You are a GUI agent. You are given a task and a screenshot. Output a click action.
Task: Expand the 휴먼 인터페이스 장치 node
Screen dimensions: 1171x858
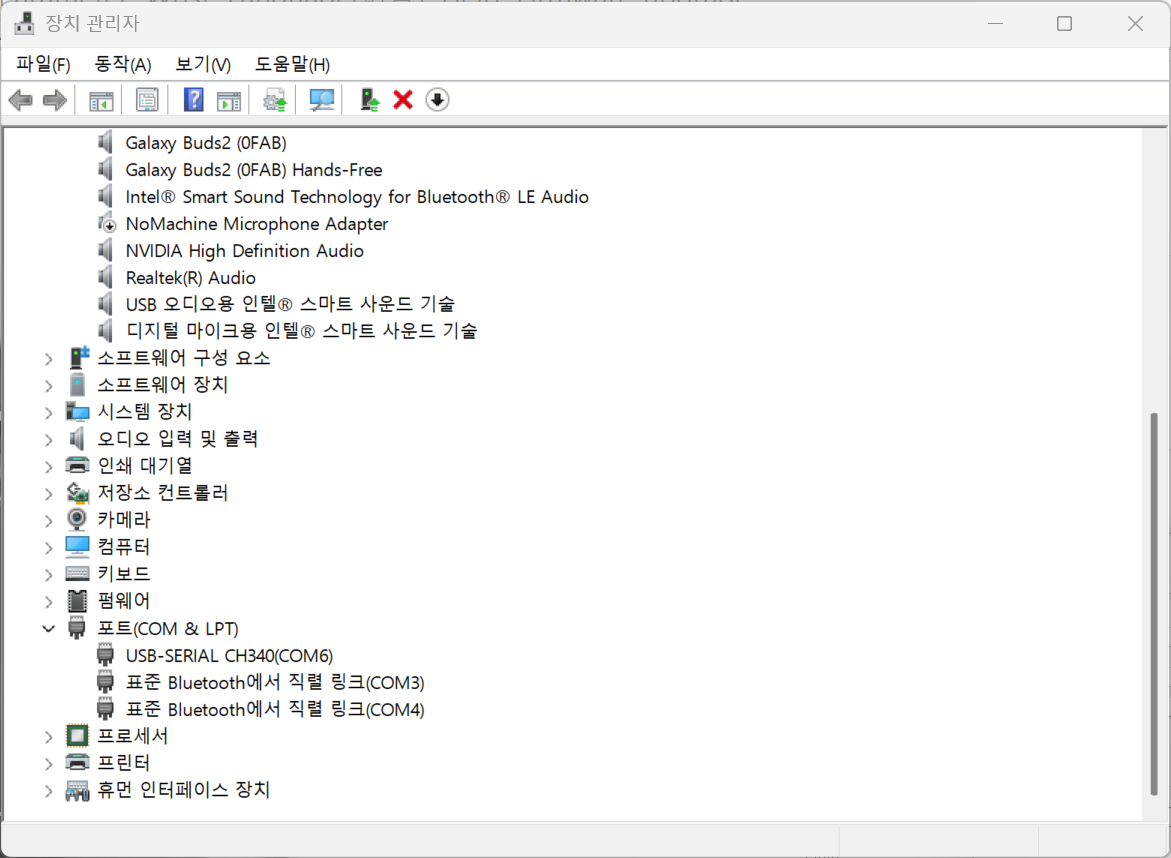[x=48, y=791]
